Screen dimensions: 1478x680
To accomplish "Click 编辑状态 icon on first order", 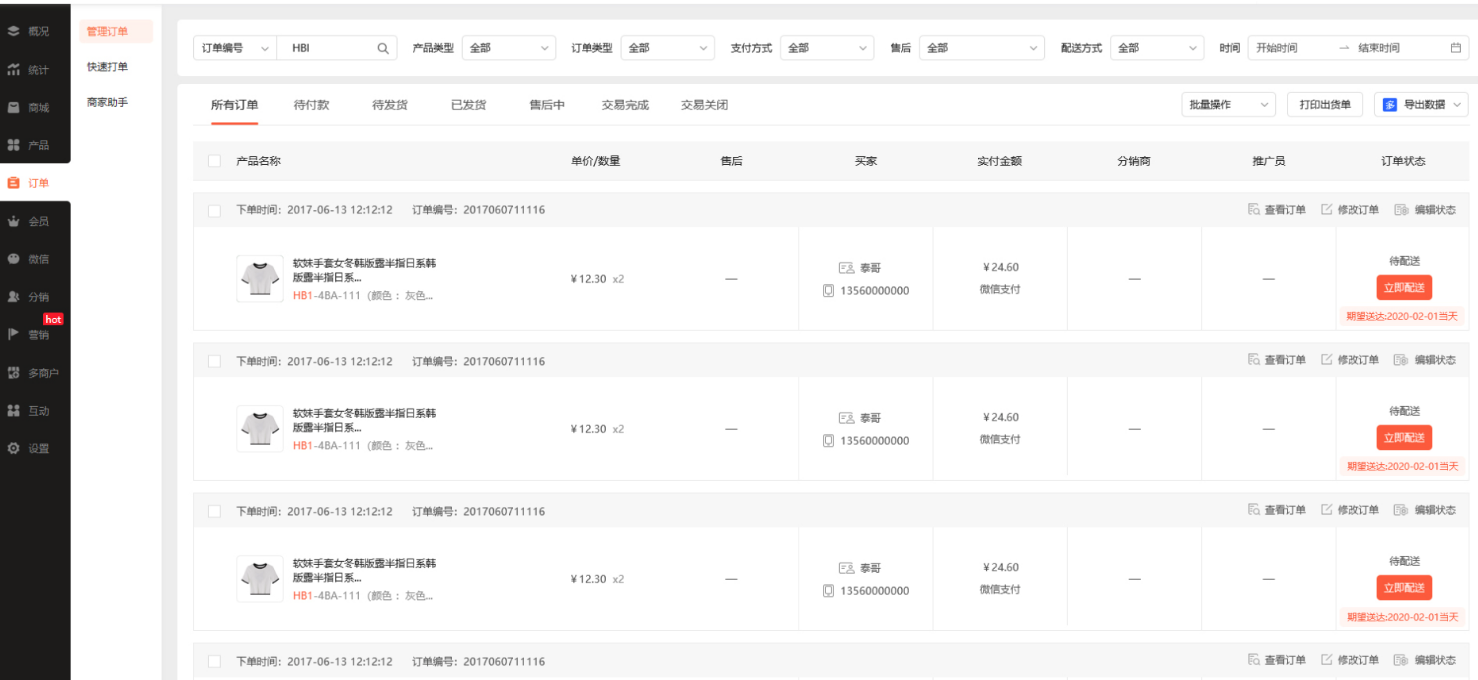I will (1401, 210).
